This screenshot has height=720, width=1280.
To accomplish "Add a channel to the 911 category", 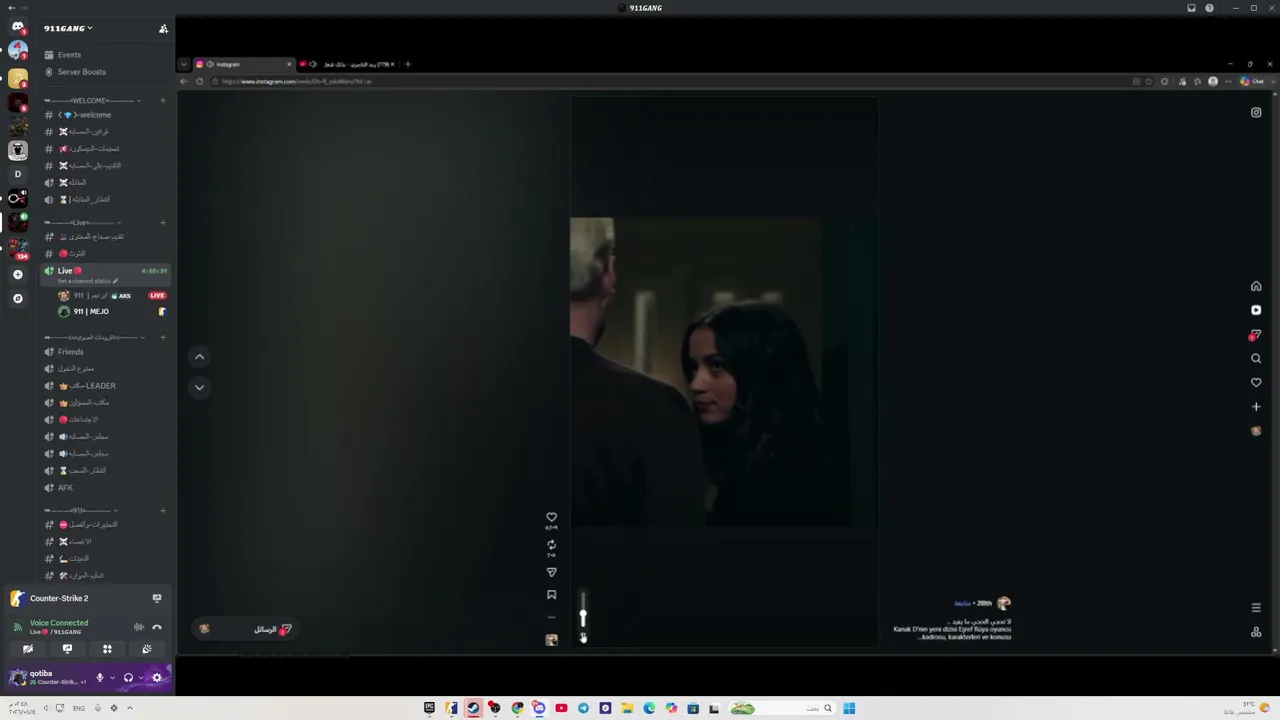I will 163,510.
